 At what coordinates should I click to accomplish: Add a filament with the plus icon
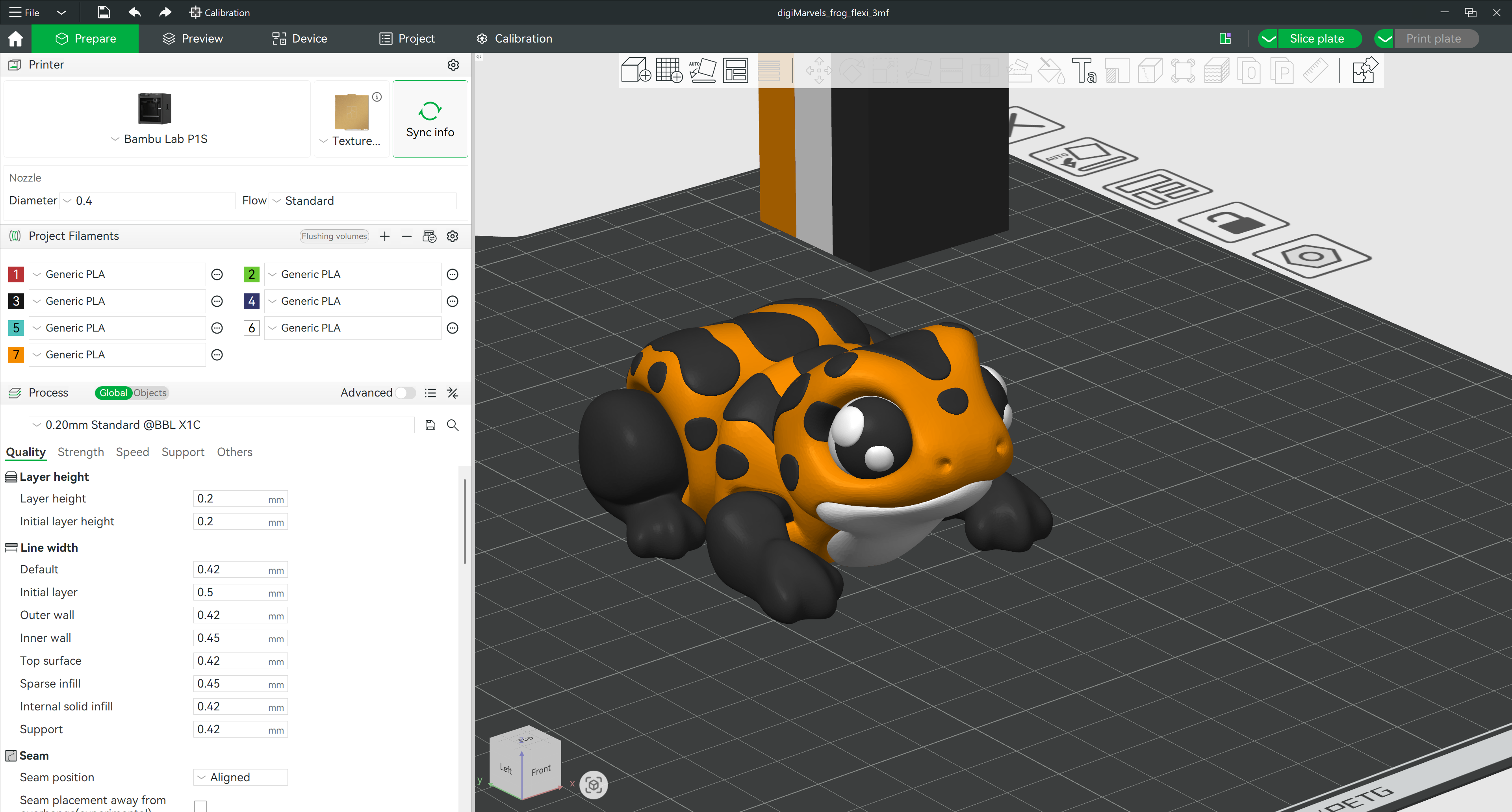click(x=384, y=236)
